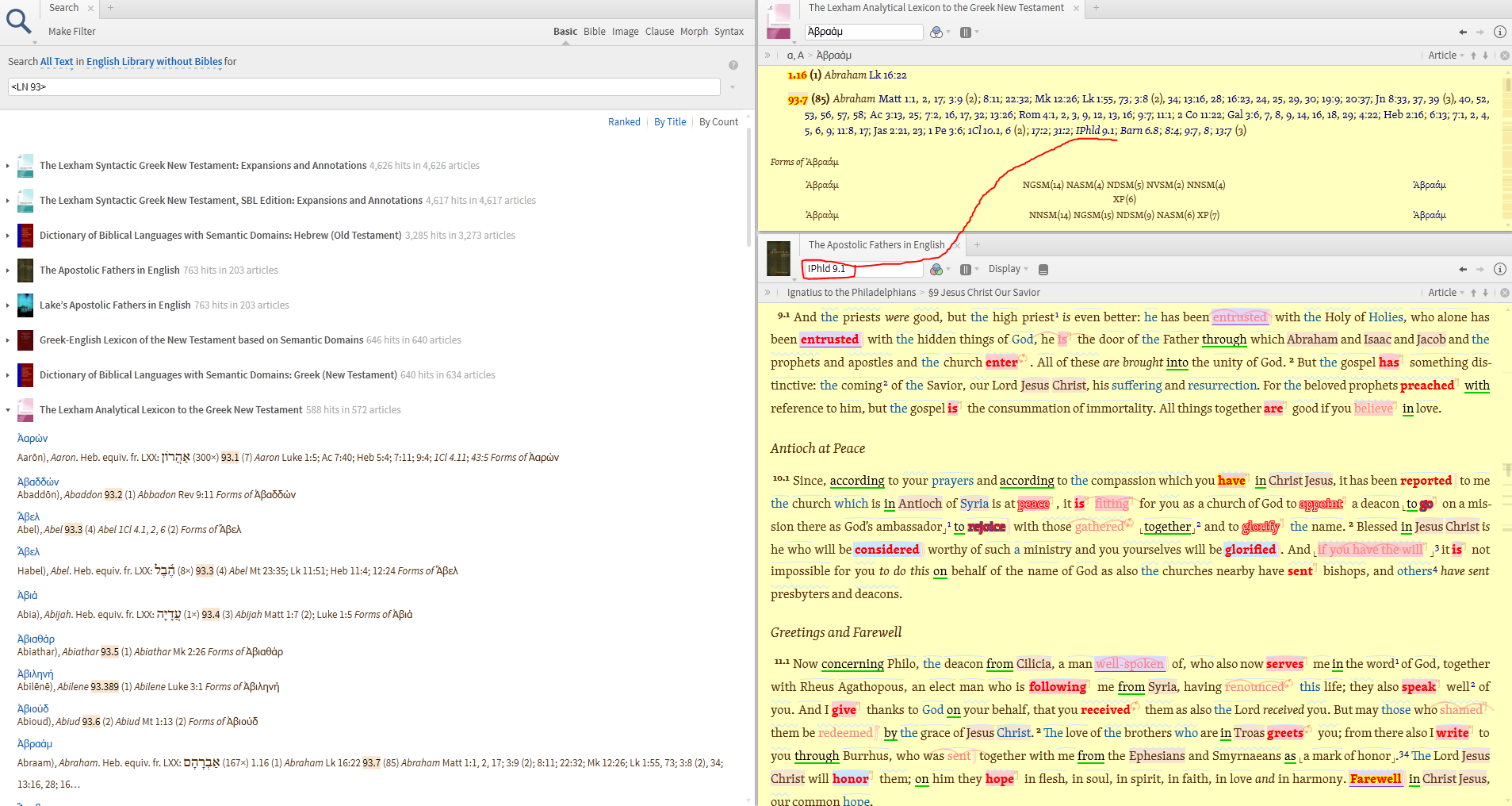Click the IPhld 9.1 reference box
Image resolution: width=1512 pixels, height=806 pixels.
click(x=864, y=269)
